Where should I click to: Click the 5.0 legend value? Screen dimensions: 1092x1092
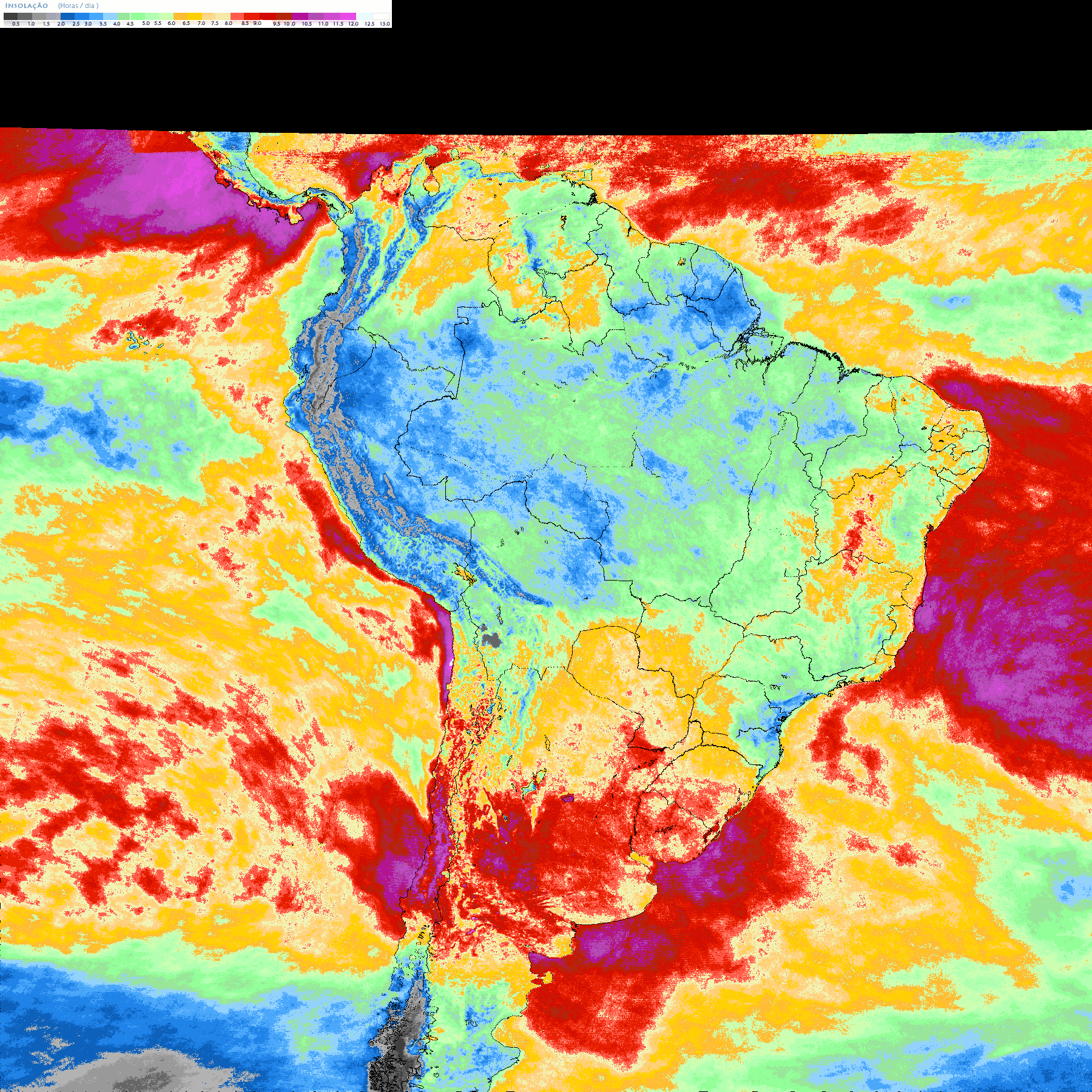coord(146,23)
